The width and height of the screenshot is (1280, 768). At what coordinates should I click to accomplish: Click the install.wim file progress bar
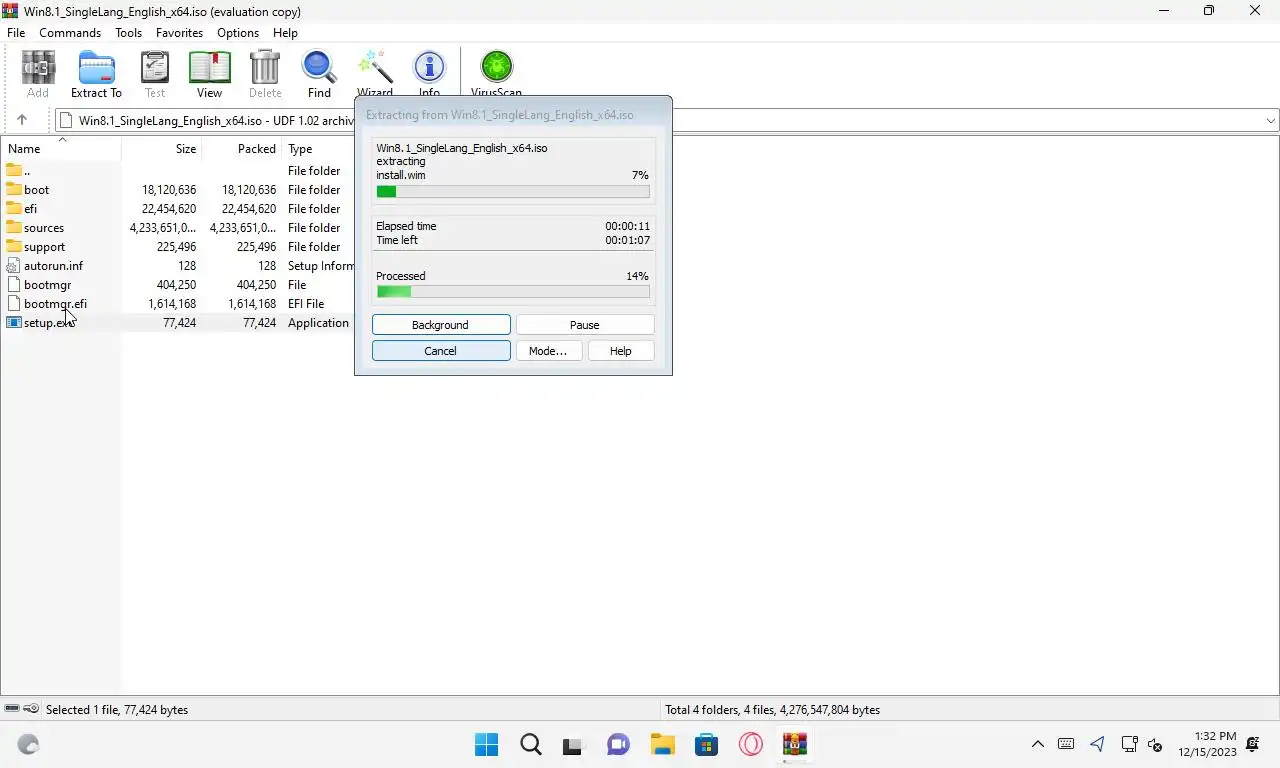tap(513, 191)
